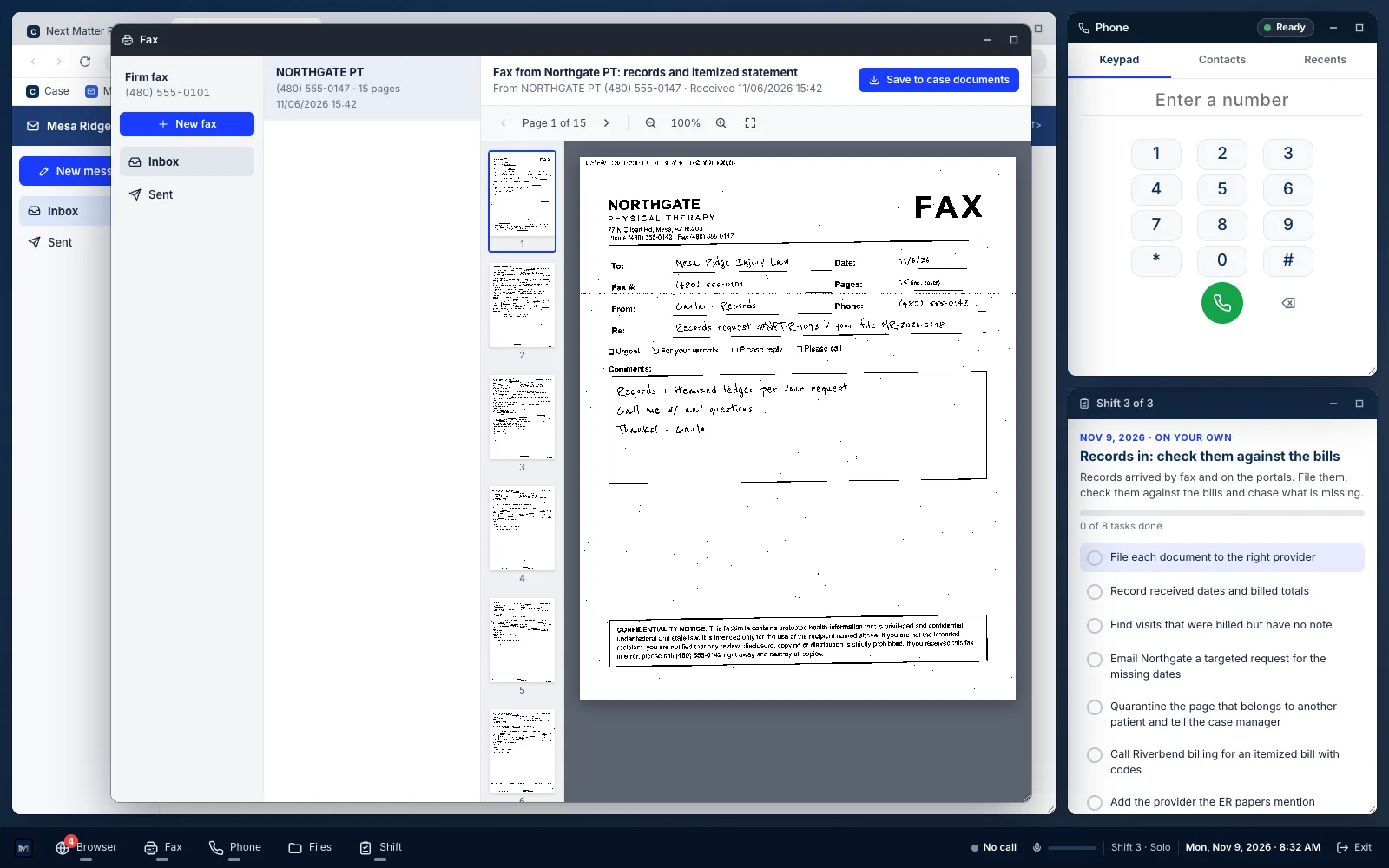
Task: Open page 4 thumbnail of the fax
Action: click(x=522, y=529)
